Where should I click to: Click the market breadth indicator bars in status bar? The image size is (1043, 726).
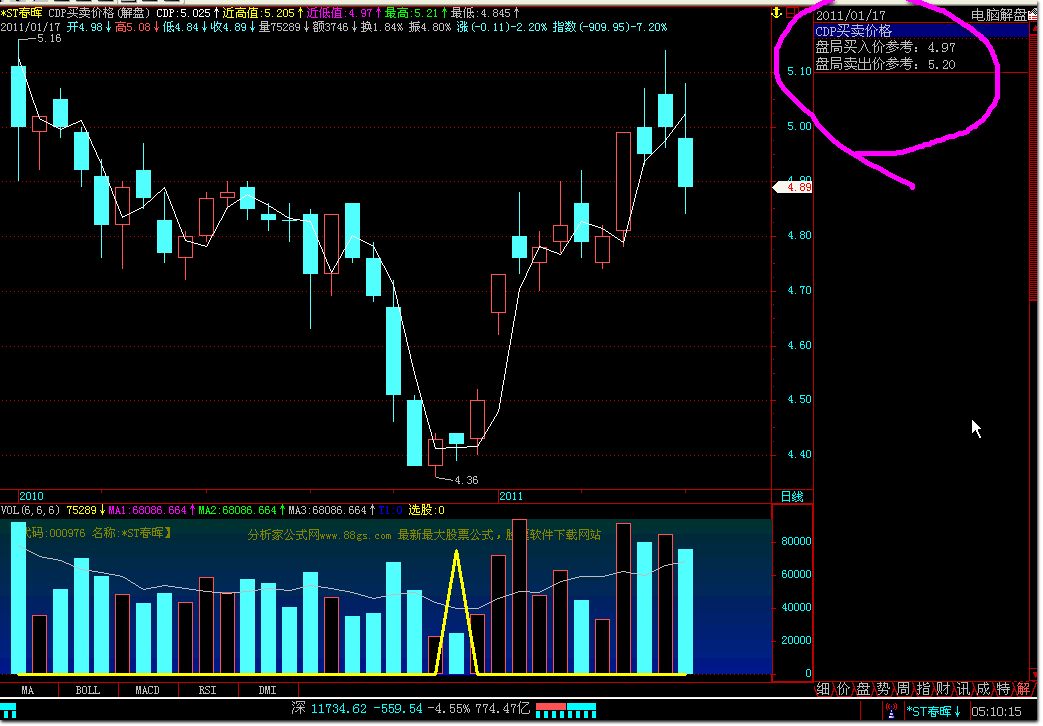(566, 710)
